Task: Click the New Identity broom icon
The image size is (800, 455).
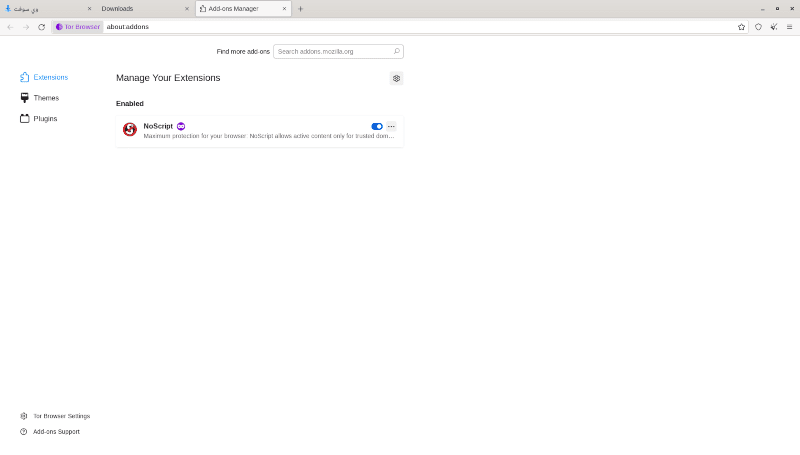Action: coord(774,27)
